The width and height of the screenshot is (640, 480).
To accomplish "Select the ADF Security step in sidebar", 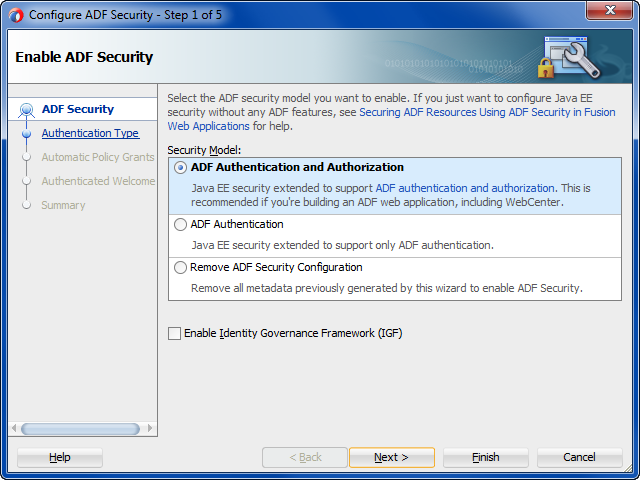I will pyautogui.click(x=78, y=109).
